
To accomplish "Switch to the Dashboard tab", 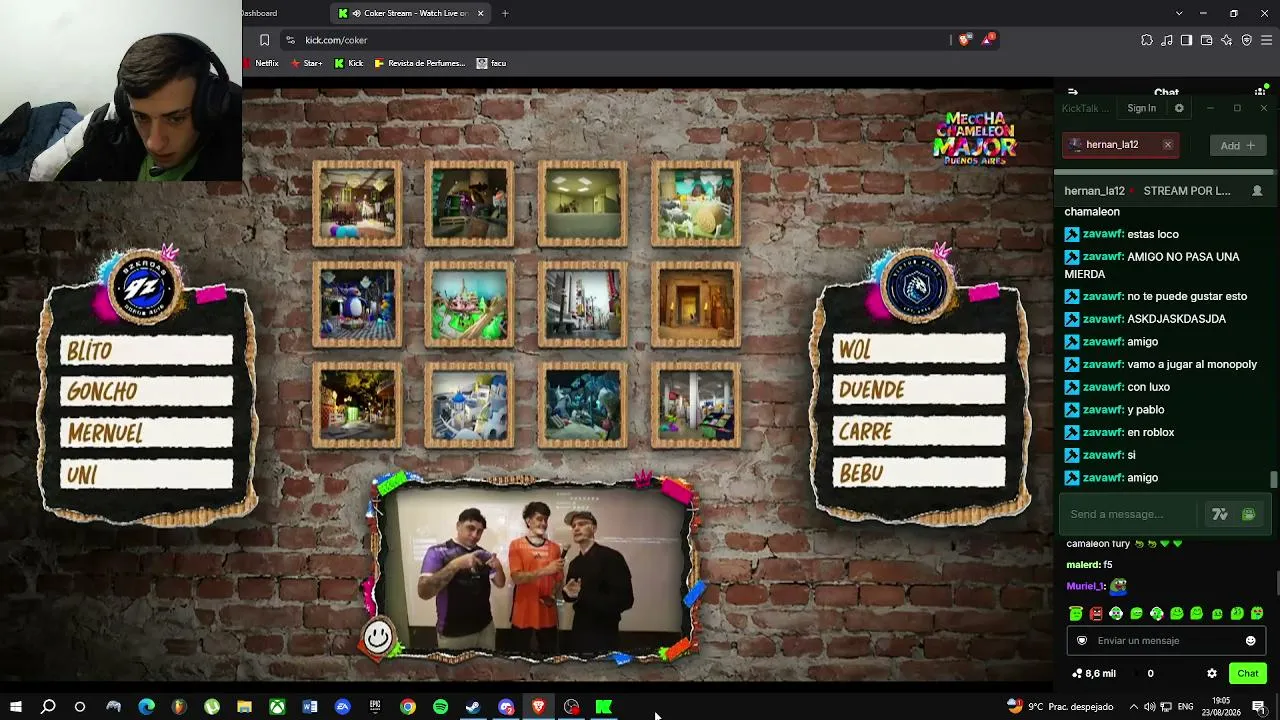I will (x=260, y=13).
